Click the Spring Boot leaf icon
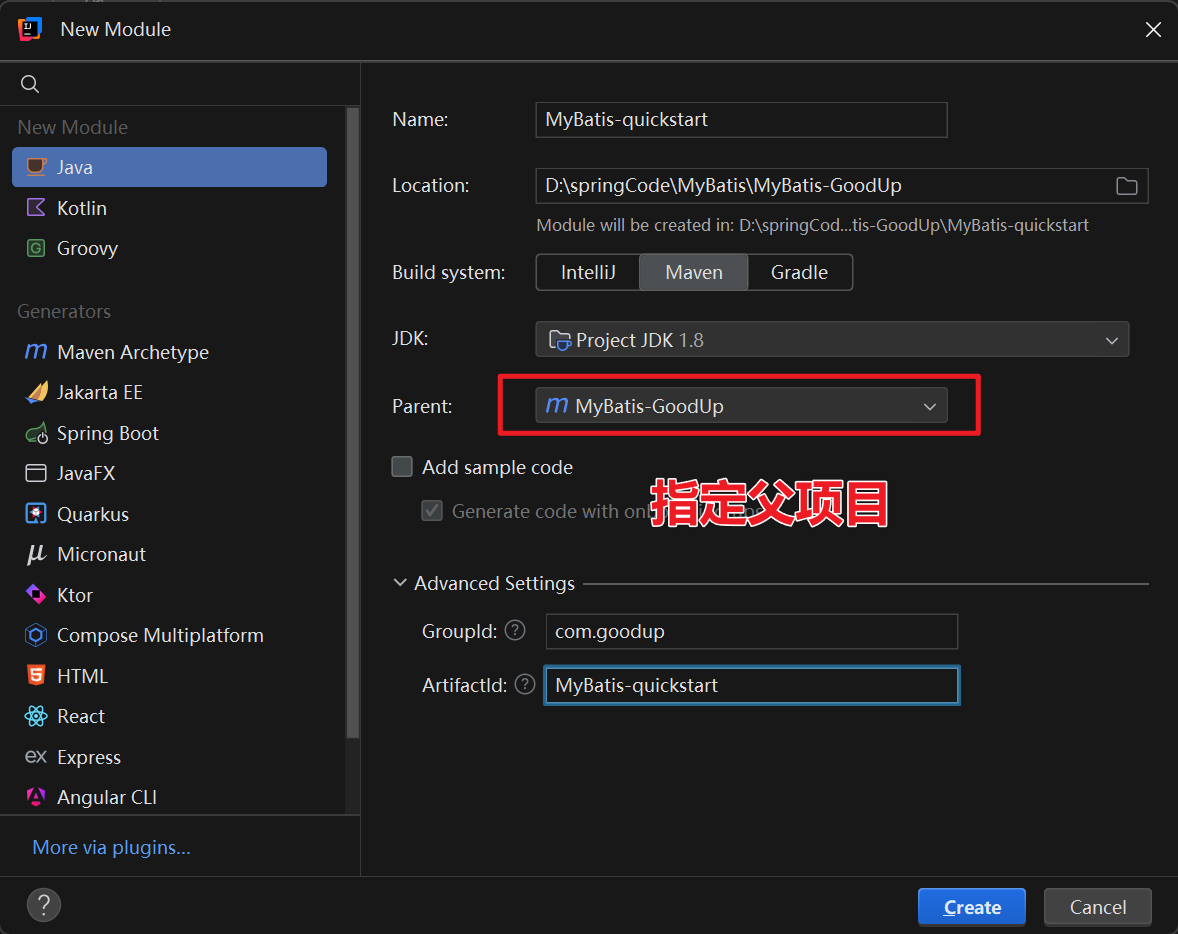 [x=36, y=433]
